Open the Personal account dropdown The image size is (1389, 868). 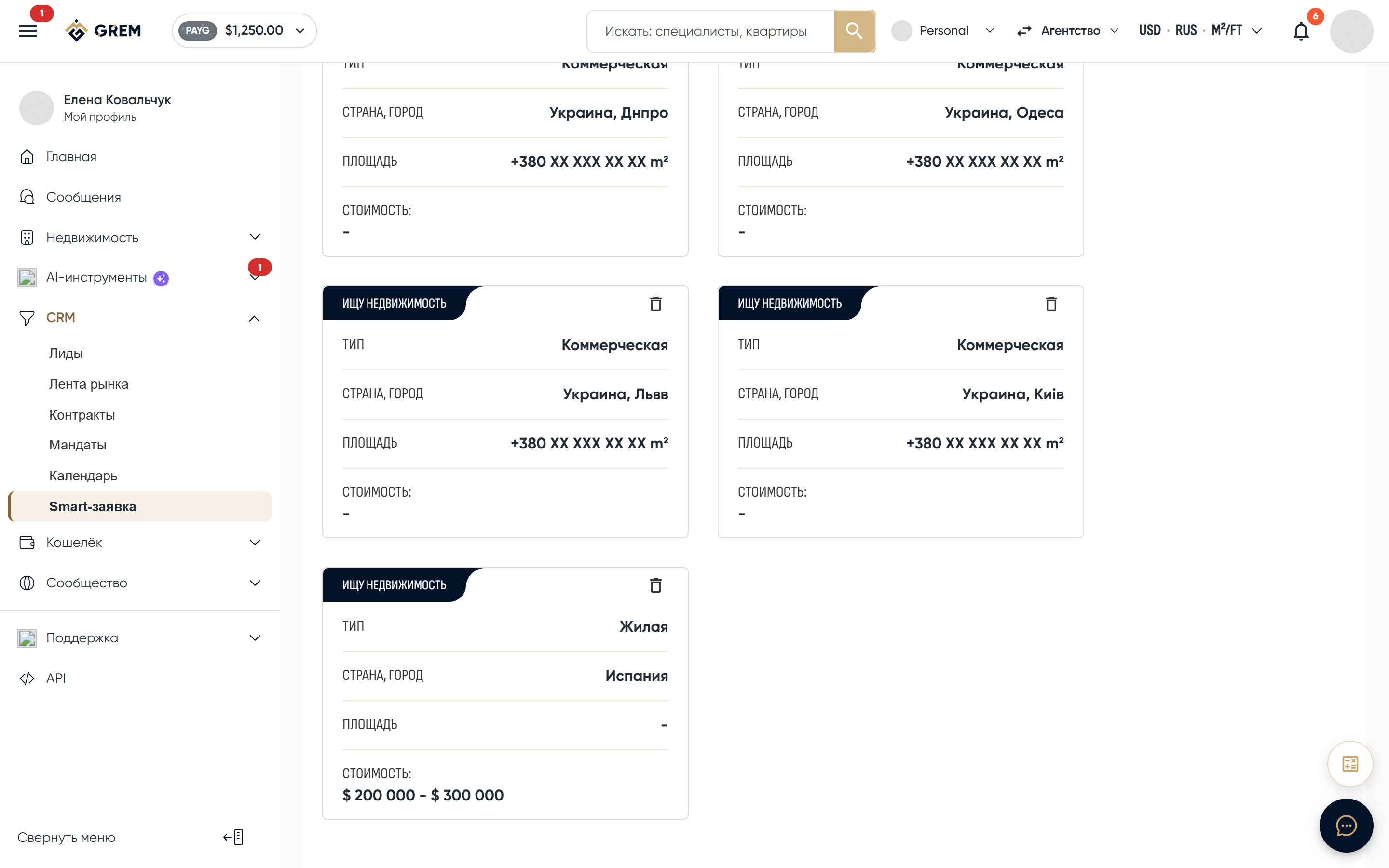click(943, 30)
